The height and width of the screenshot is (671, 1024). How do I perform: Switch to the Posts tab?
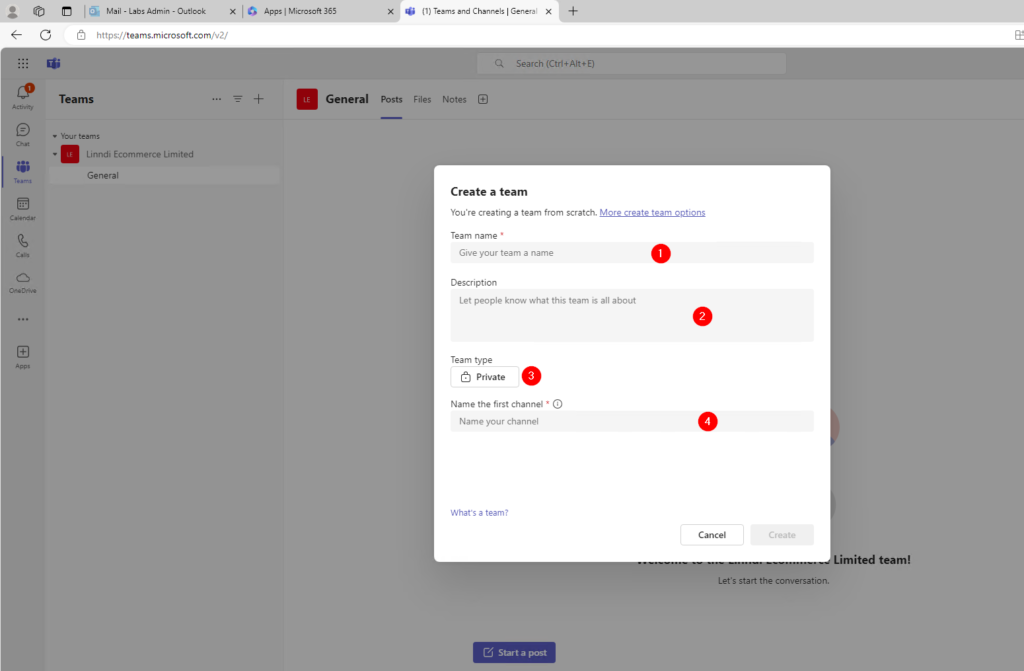point(391,99)
